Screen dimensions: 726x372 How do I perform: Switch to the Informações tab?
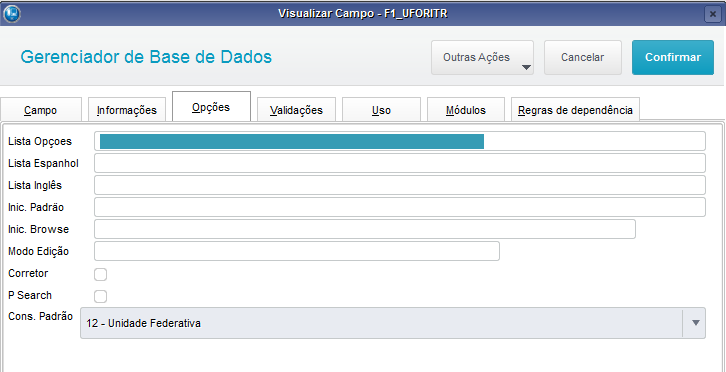pyautogui.click(x=126, y=110)
